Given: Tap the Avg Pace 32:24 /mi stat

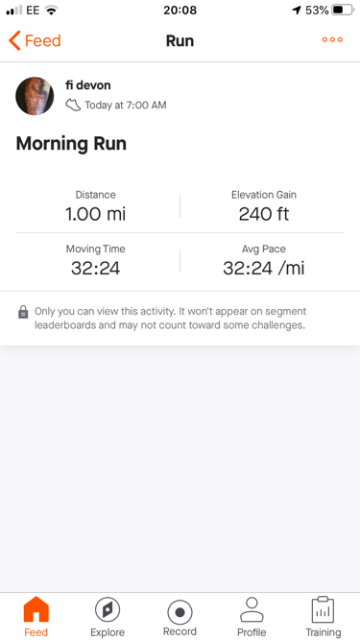Looking at the screenshot, I should click(x=264, y=261).
